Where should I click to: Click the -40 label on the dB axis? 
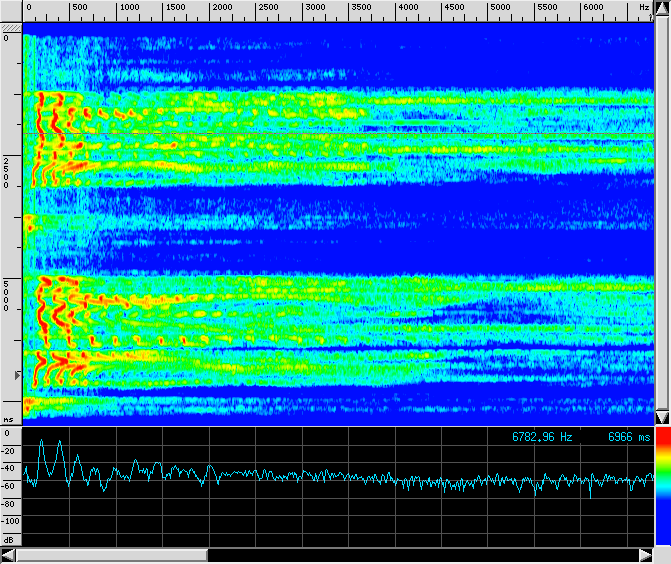pyautogui.click(x=9, y=469)
